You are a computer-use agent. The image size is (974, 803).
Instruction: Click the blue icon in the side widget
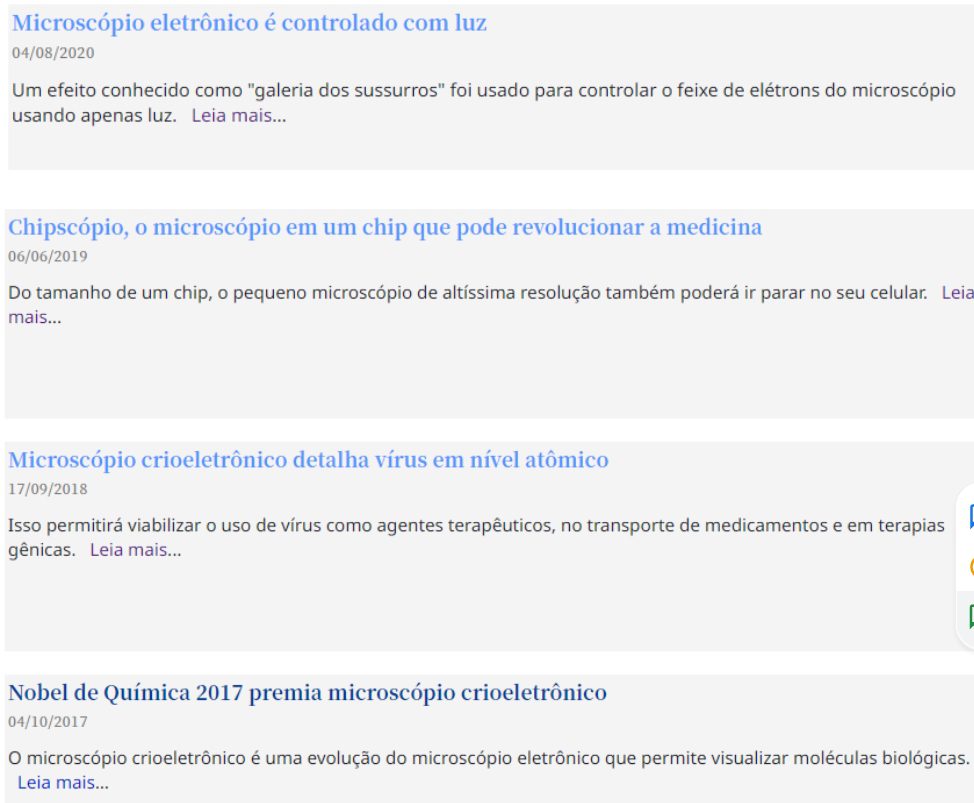click(970, 517)
